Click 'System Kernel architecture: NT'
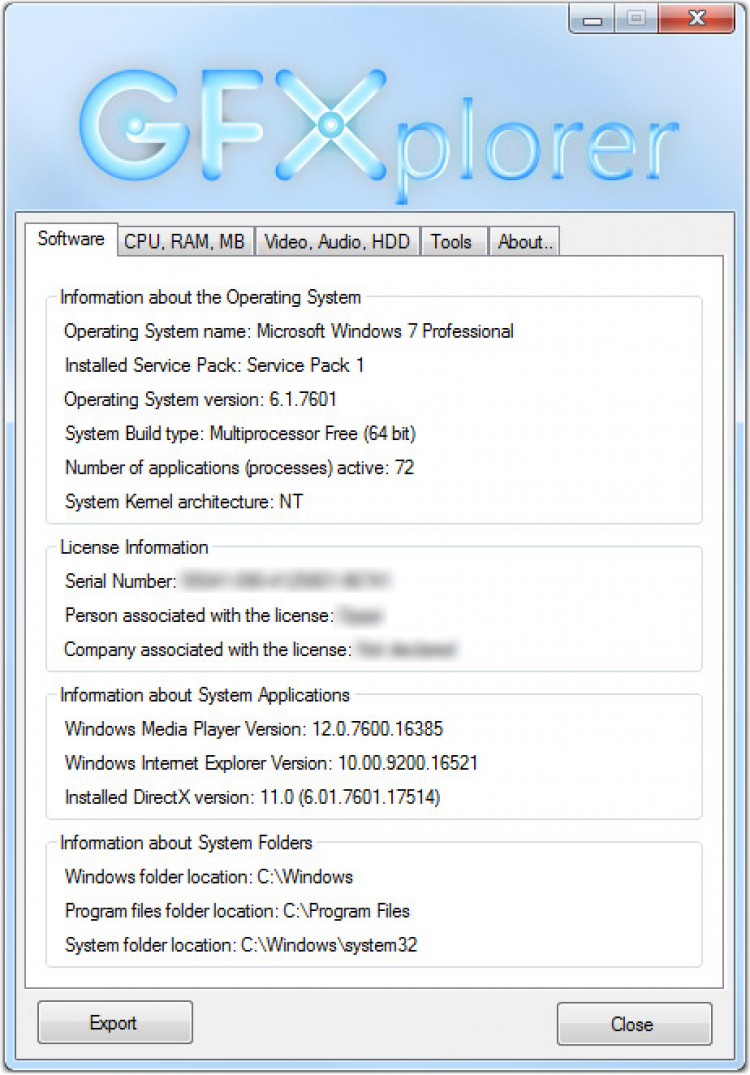The width and height of the screenshot is (750, 1075). (184, 502)
